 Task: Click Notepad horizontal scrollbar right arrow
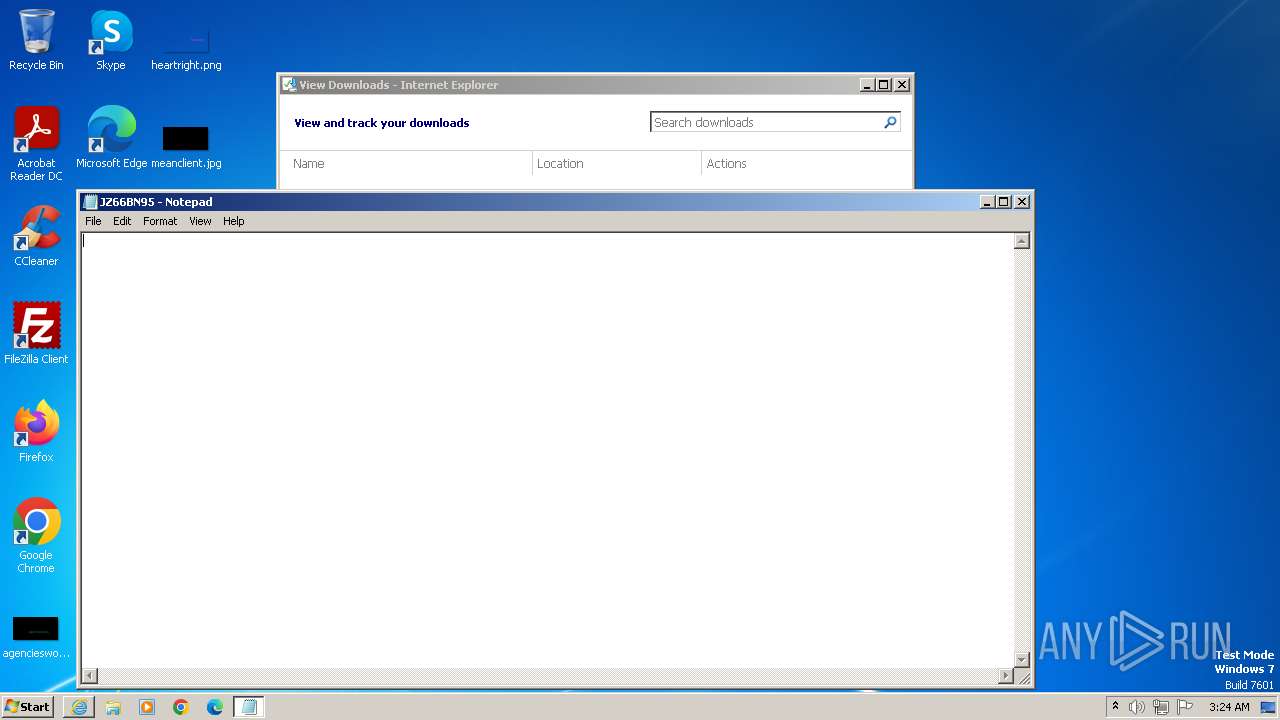click(x=1005, y=676)
